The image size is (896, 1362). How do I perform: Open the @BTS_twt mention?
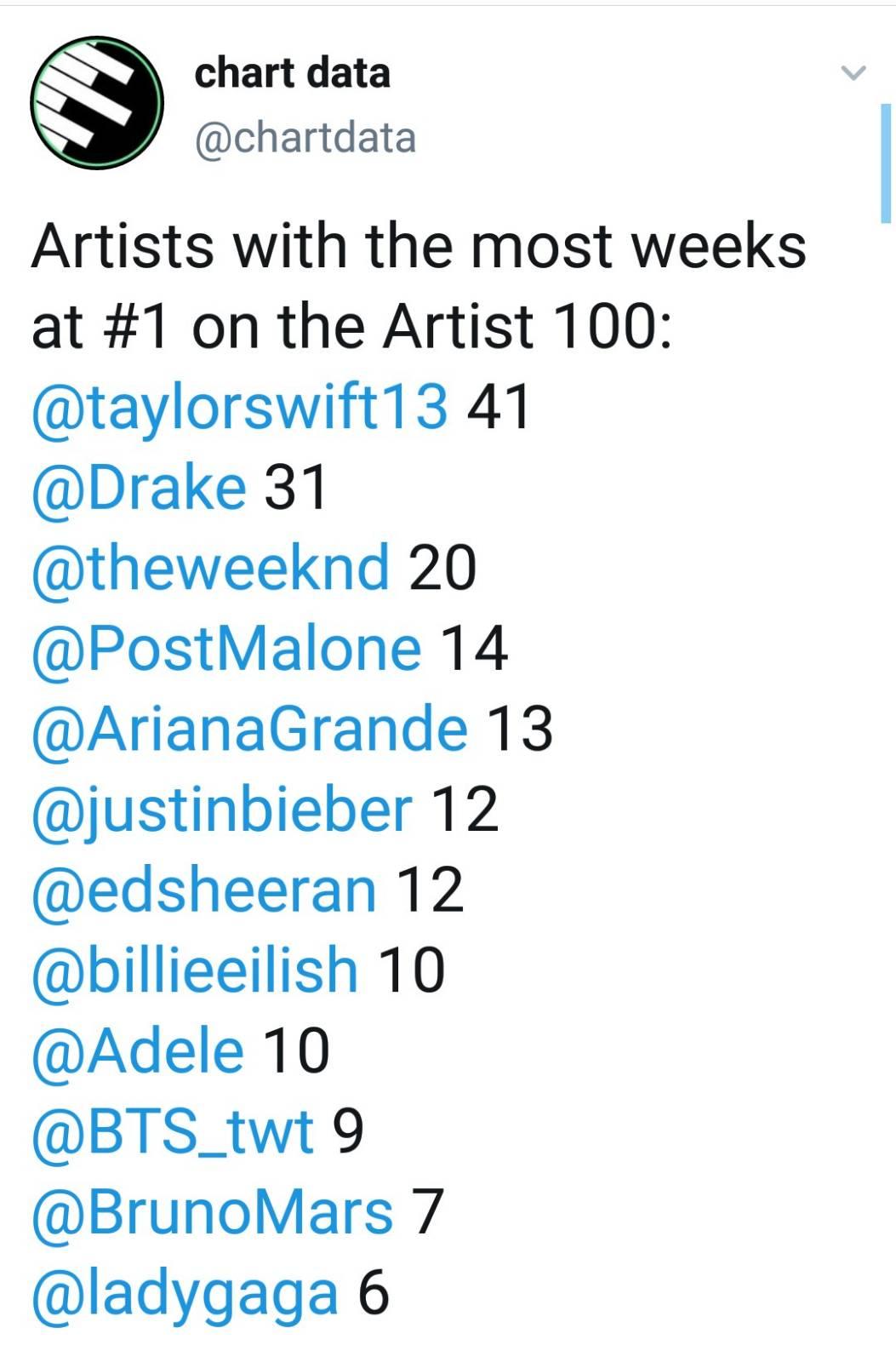coord(173,1132)
